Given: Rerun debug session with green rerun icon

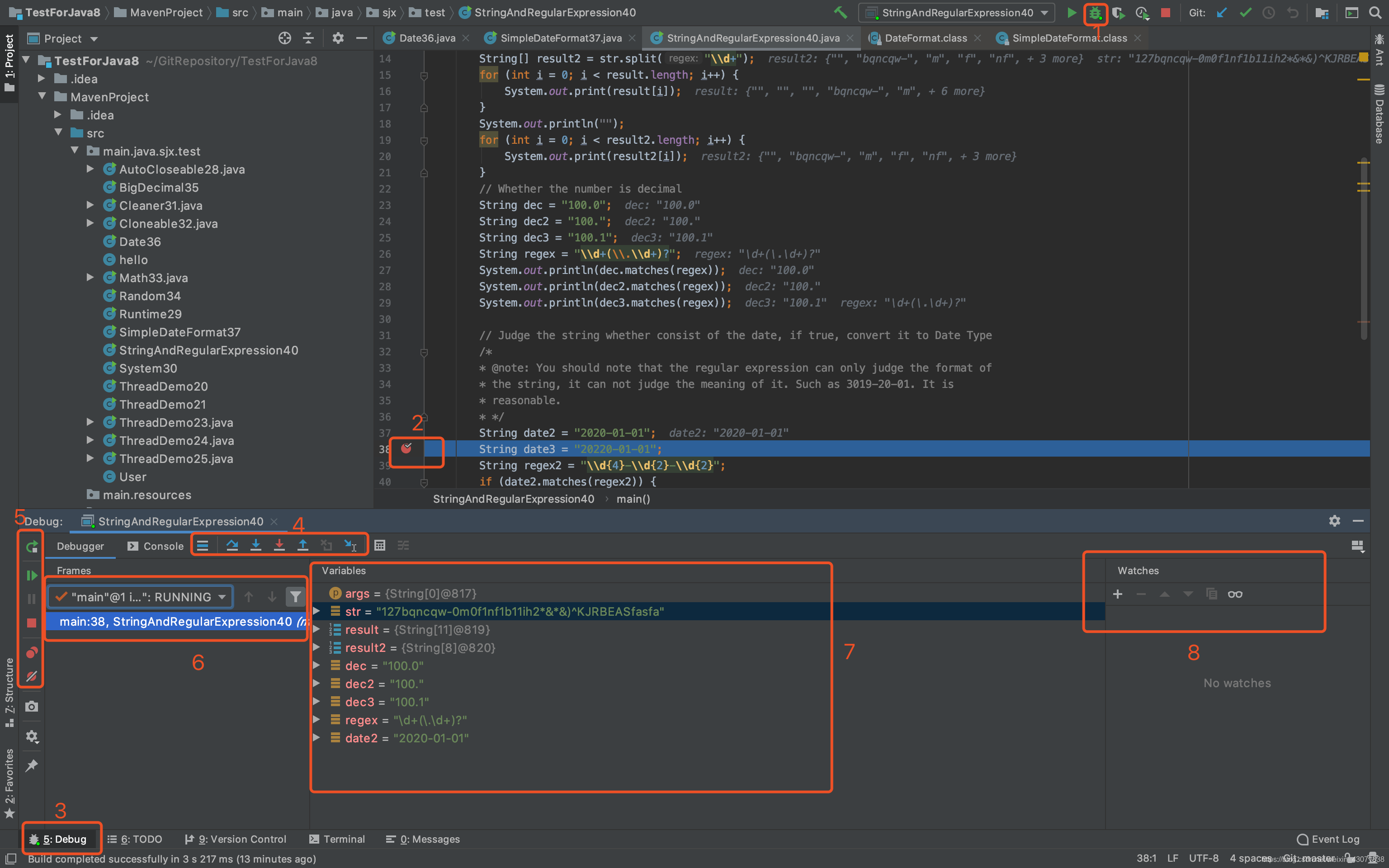Looking at the screenshot, I should (x=32, y=547).
